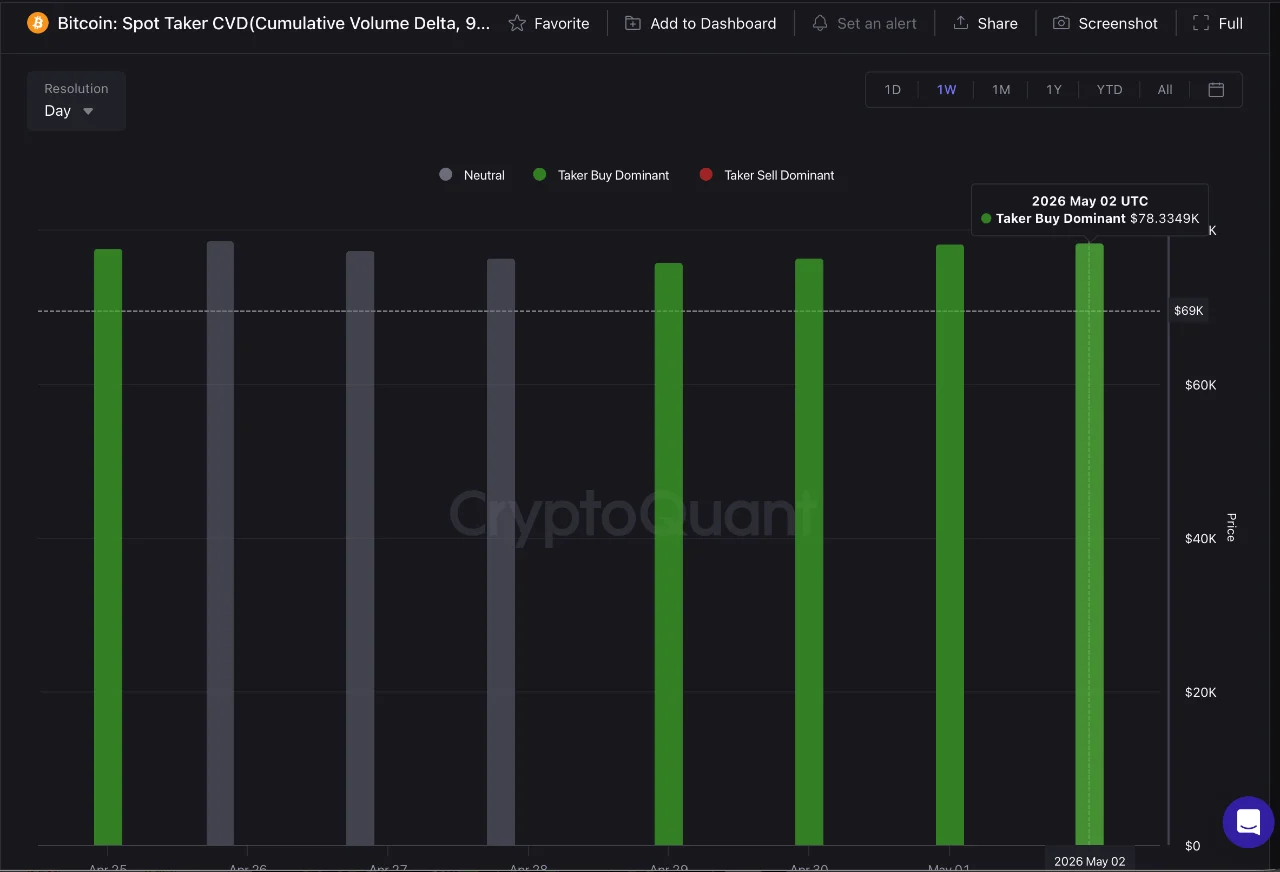The width and height of the screenshot is (1280, 872).
Task: Click the gray Apr 27 bar
Action: (x=360, y=548)
